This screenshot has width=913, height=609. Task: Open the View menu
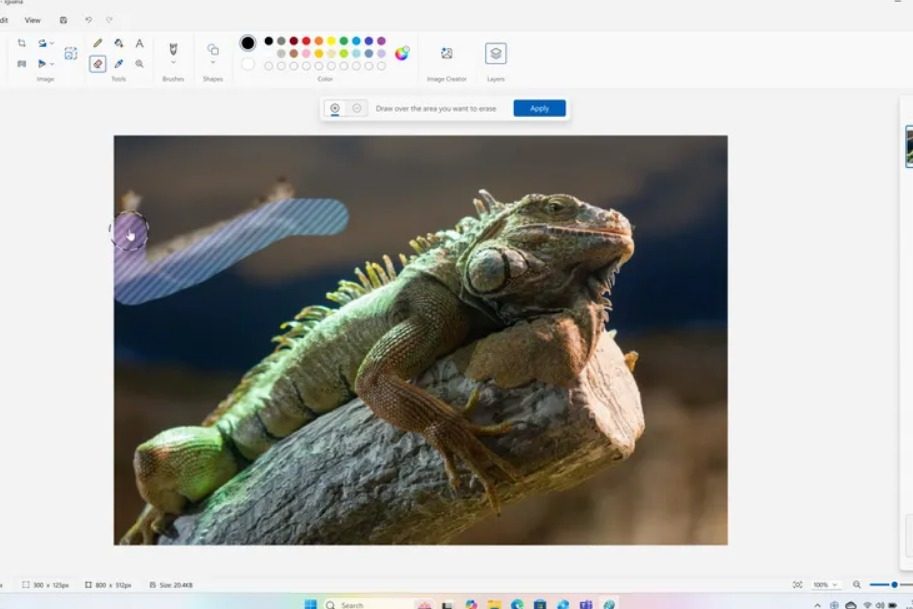(33, 19)
